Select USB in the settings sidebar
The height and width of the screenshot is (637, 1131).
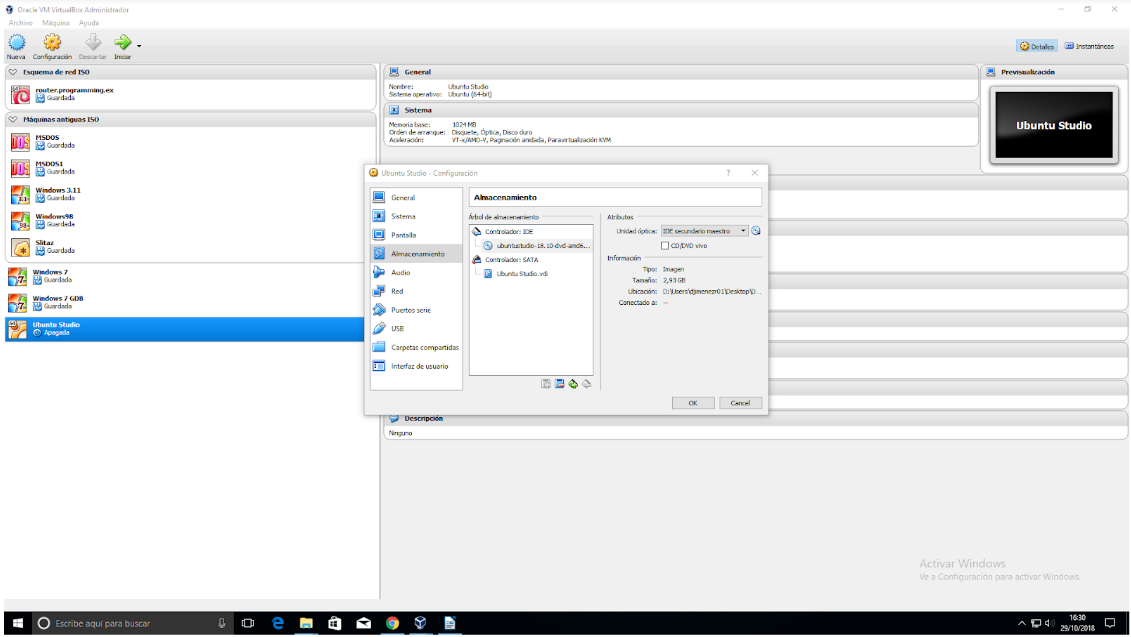tap(397, 328)
